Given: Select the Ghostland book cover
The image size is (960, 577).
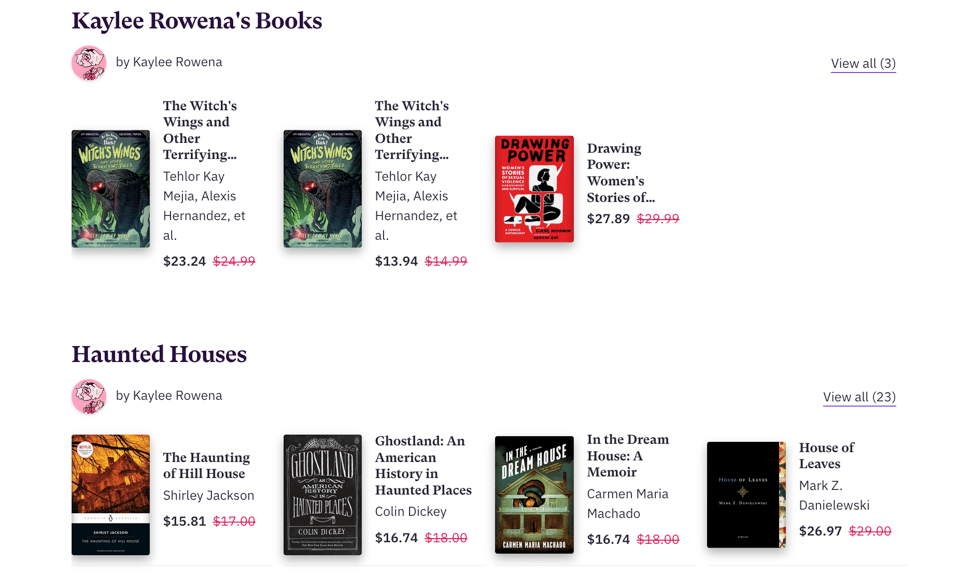Looking at the screenshot, I should (x=322, y=495).
